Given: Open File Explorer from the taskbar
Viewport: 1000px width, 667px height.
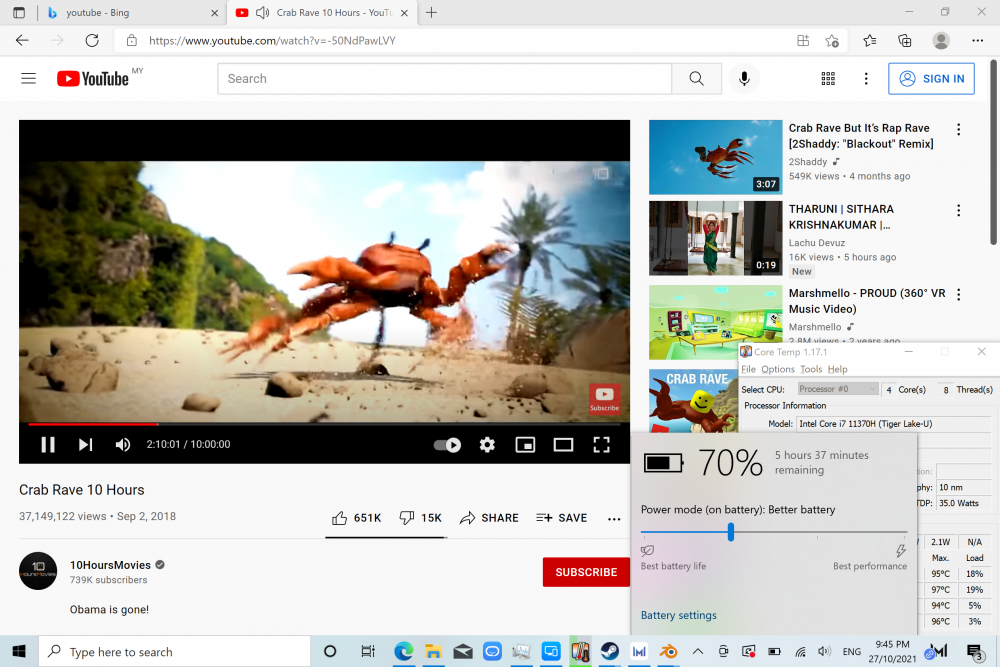Looking at the screenshot, I should point(434,651).
